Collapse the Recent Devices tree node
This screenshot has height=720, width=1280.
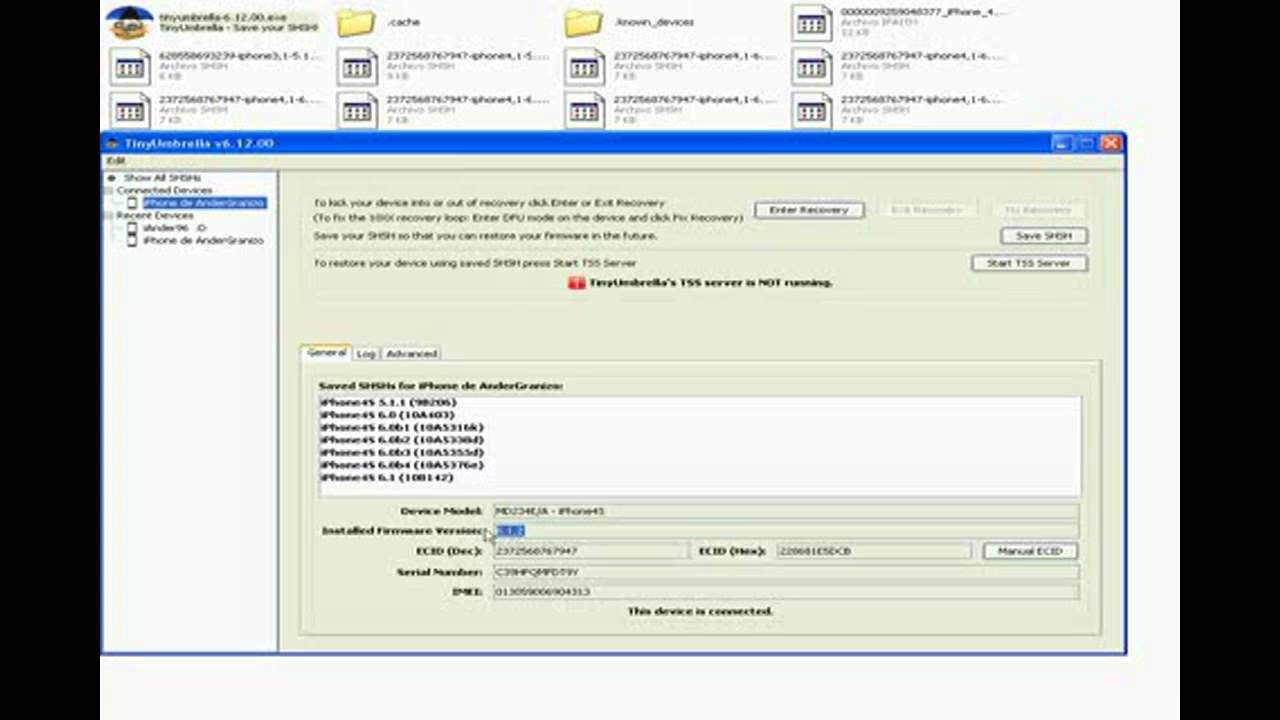tap(110, 215)
